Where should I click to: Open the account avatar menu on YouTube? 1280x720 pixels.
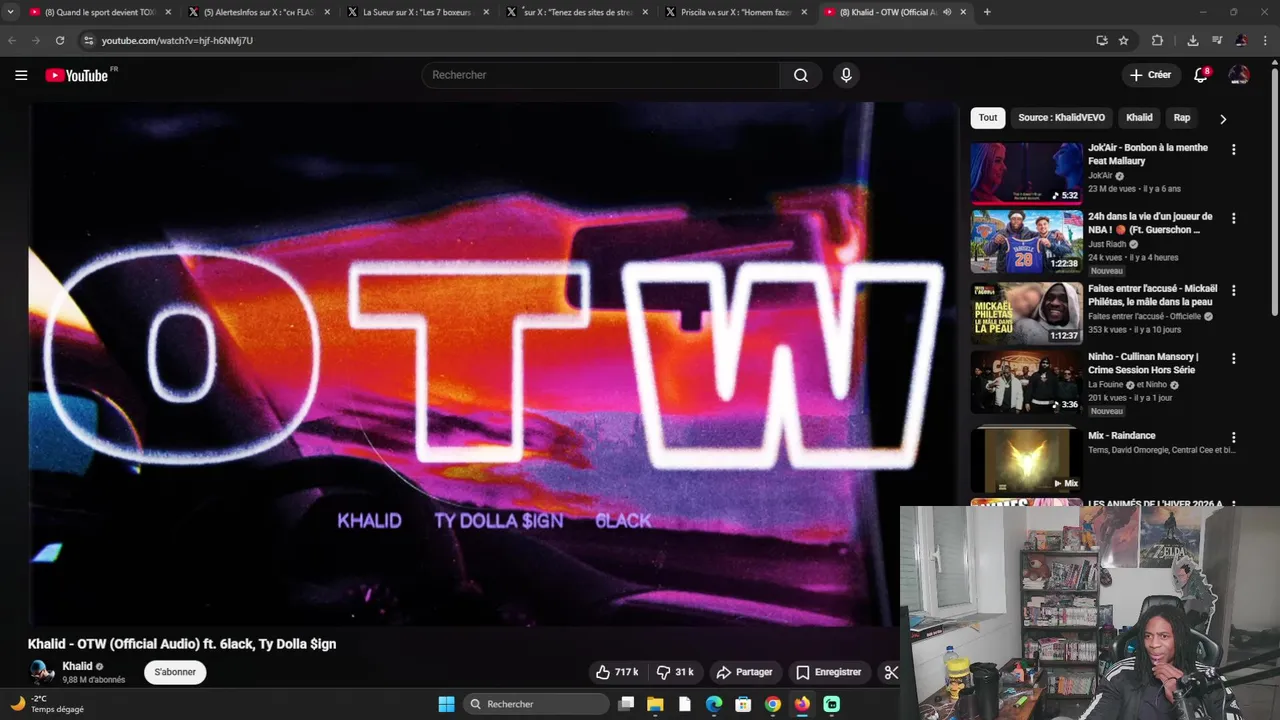click(x=1239, y=75)
